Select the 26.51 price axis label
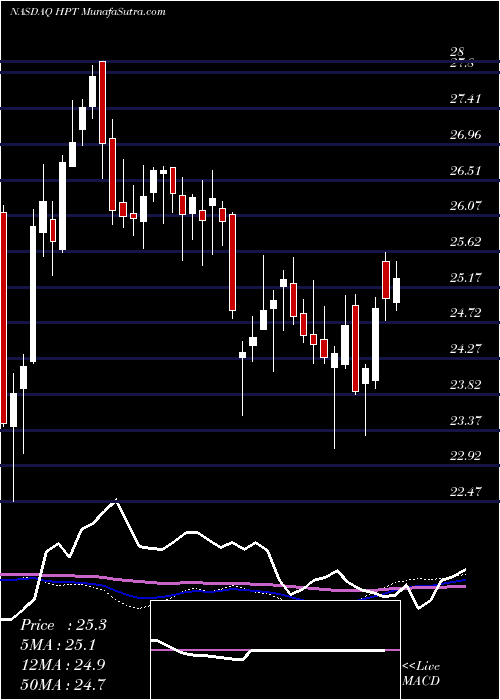This screenshot has width=500, height=700. tap(465, 171)
